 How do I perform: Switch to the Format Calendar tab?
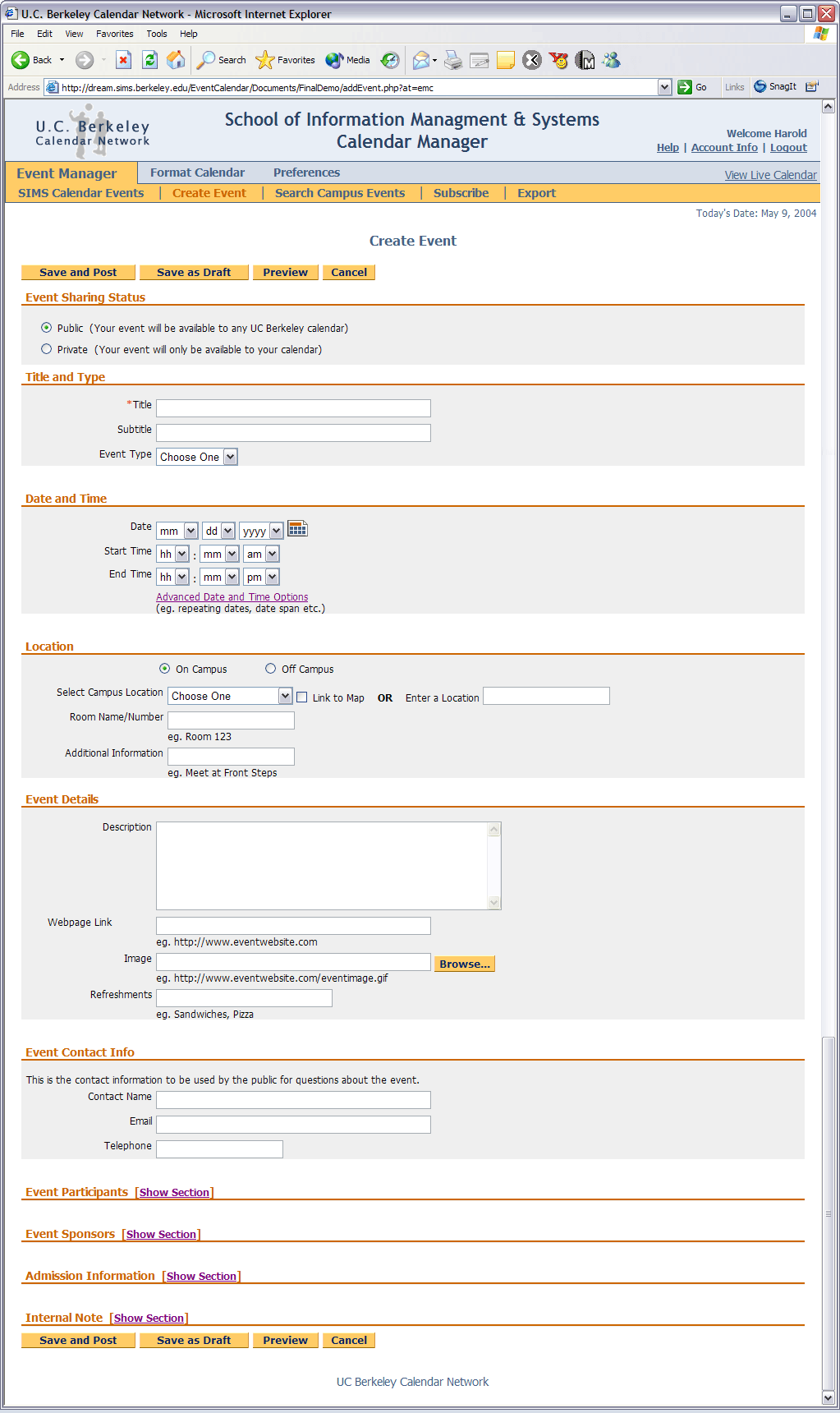(x=197, y=173)
